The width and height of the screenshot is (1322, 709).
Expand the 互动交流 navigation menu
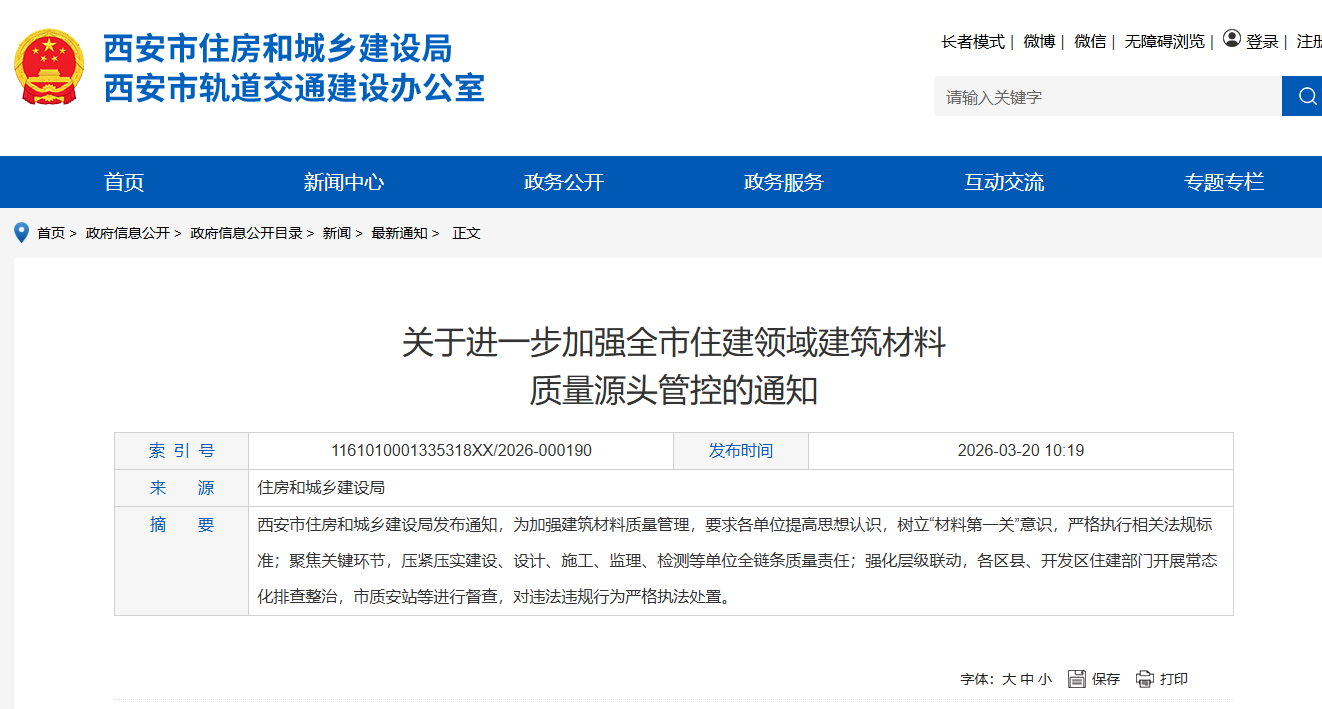pyautogui.click(x=1004, y=182)
